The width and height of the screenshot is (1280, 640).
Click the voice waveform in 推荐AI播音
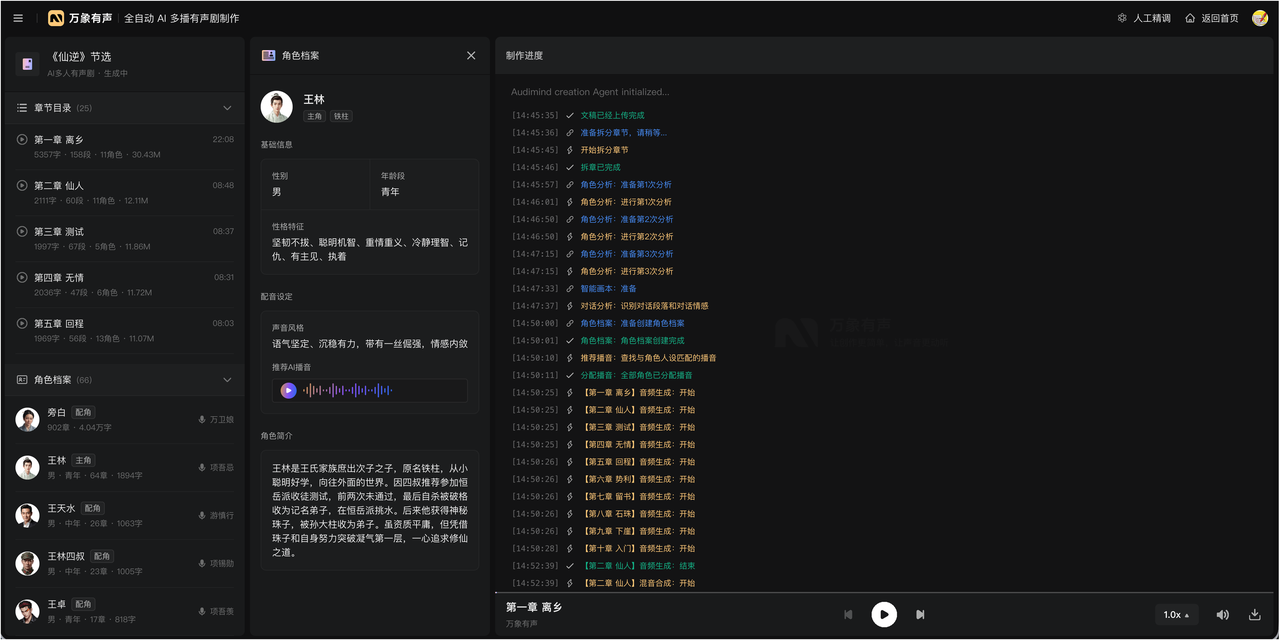click(x=348, y=391)
